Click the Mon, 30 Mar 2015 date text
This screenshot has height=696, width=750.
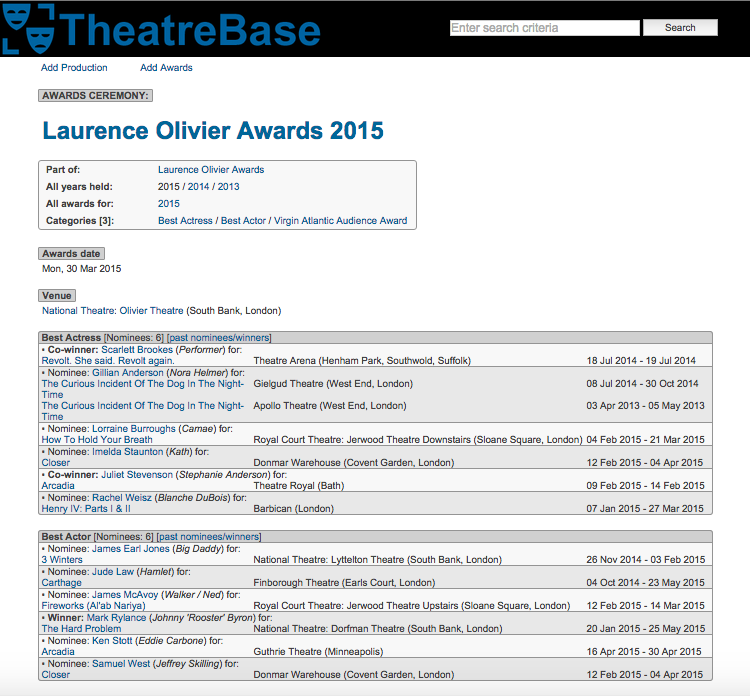[82, 268]
